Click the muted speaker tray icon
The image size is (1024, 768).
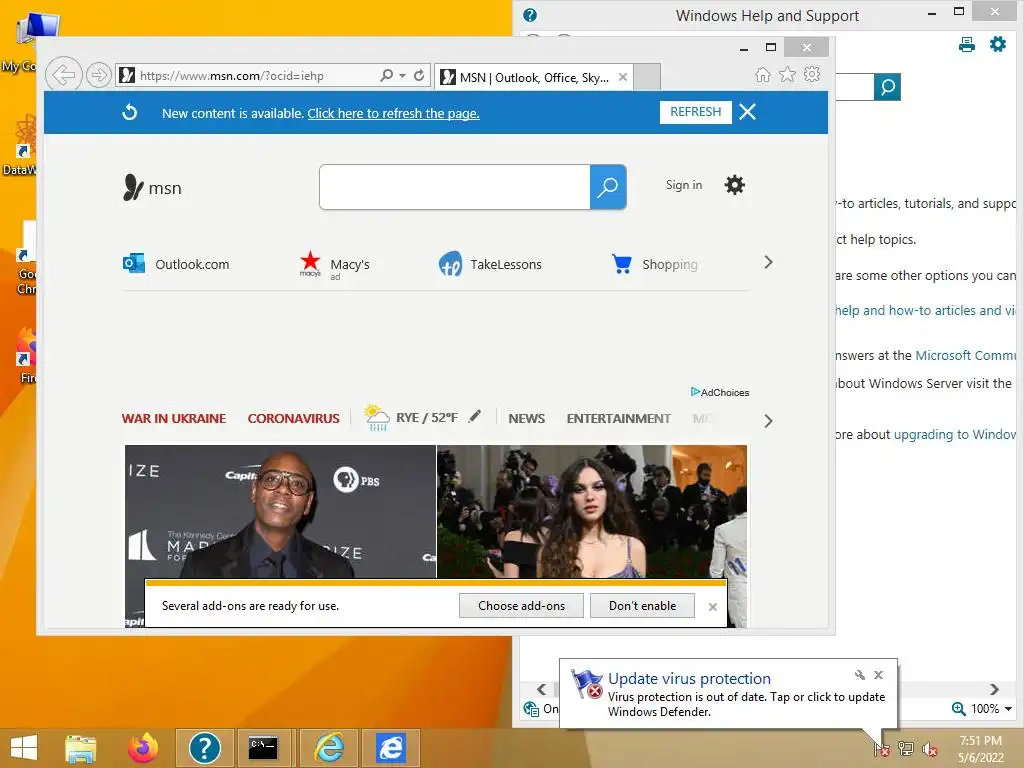pos(929,749)
